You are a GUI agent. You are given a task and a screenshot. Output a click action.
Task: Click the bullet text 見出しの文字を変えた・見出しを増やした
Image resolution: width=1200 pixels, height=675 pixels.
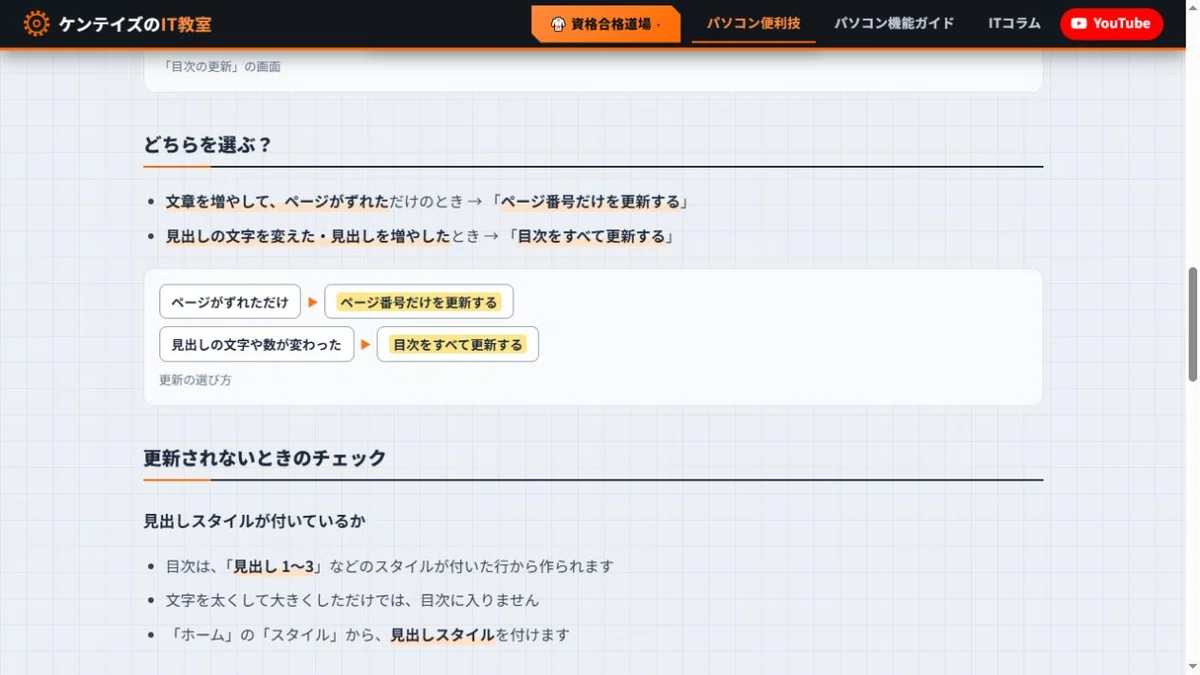308,236
